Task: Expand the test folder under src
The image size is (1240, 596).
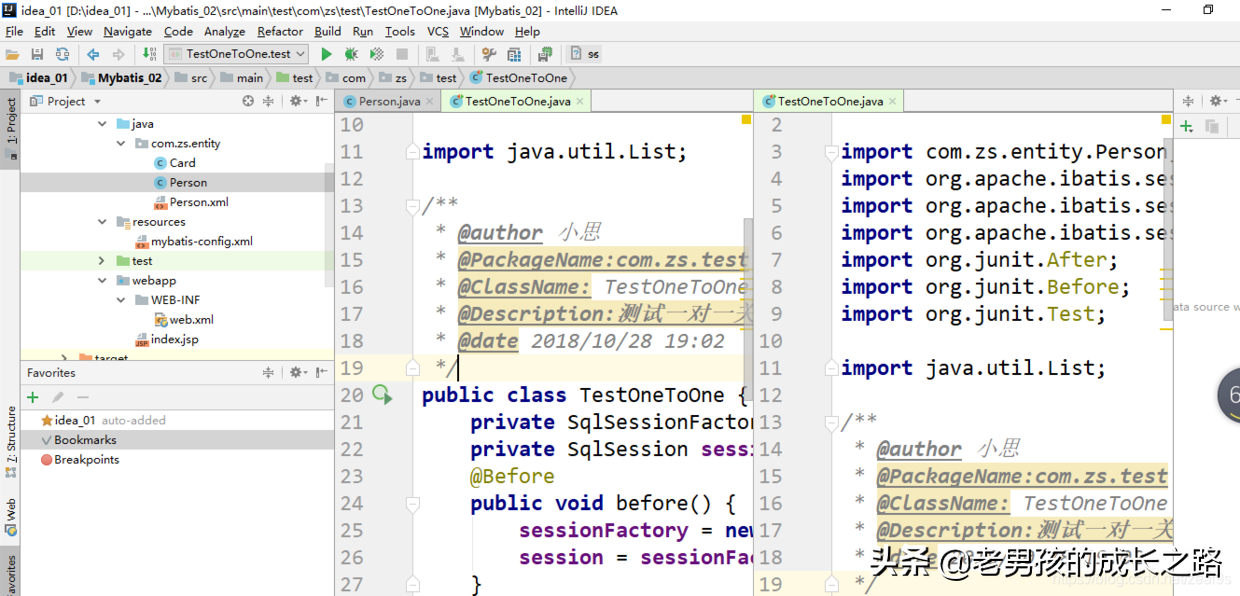Action: (99, 260)
